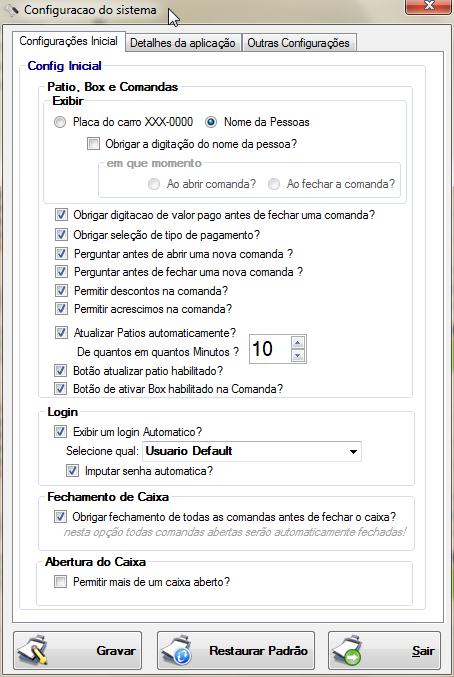Click the Restaurar Padrão button
Image resolution: width=454 pixels, height=677 pixels.
(236, 650)
